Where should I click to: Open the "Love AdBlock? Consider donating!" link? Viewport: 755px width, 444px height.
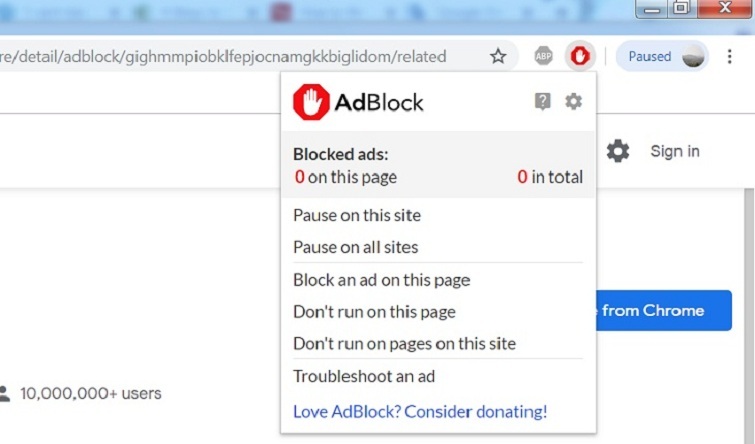pyautogui.click(x=420, y=411)
